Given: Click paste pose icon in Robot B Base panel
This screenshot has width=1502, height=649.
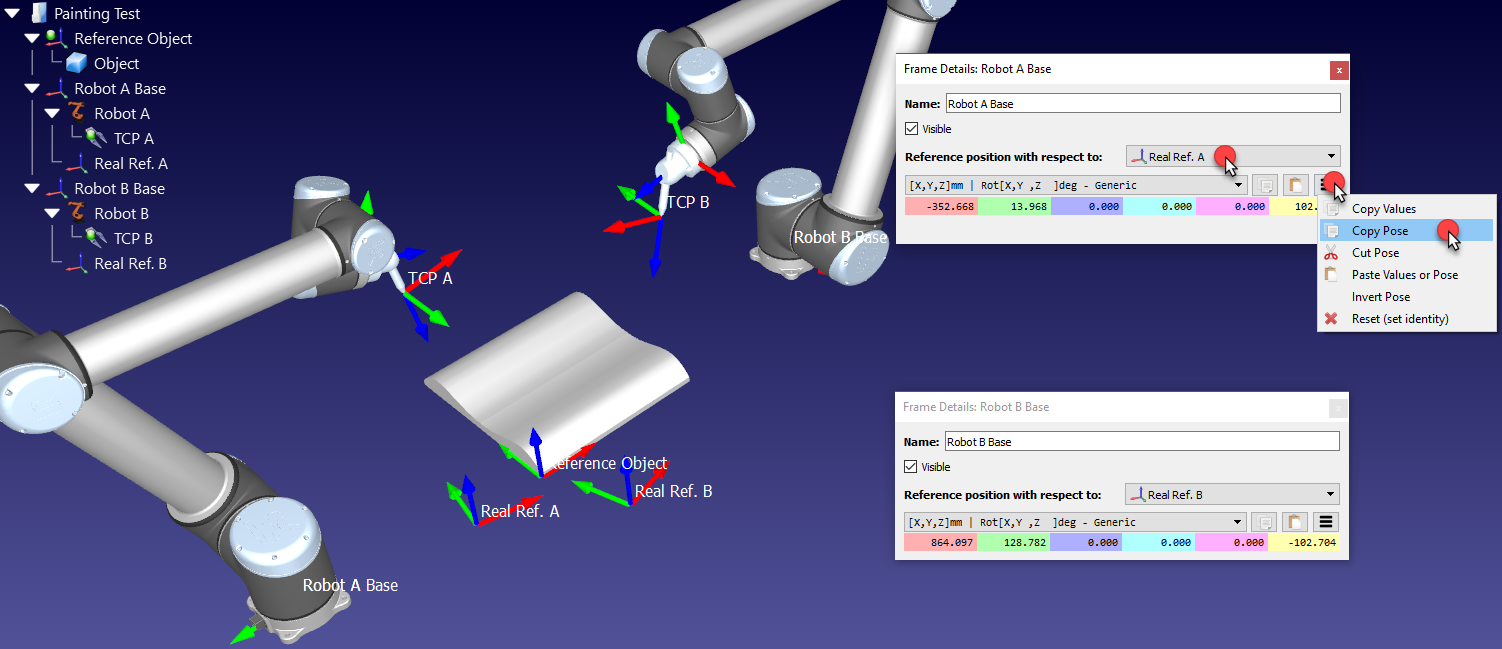Looking at the screenshot, I should [1295, 522].
